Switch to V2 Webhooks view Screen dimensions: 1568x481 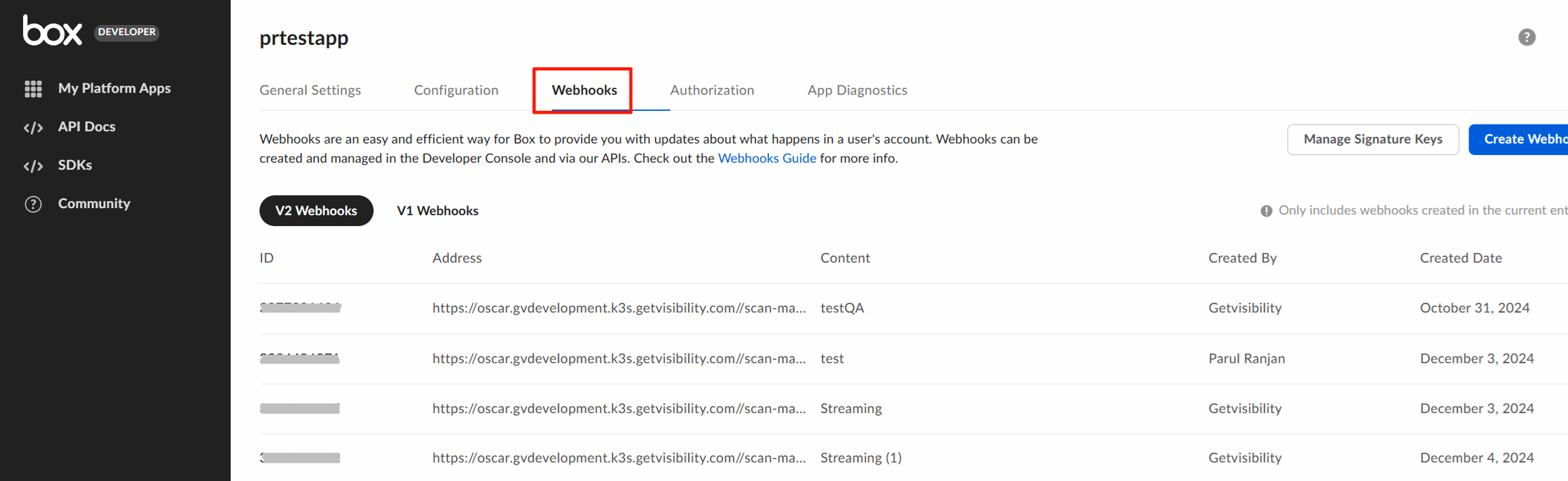click(x=316, y=211)
